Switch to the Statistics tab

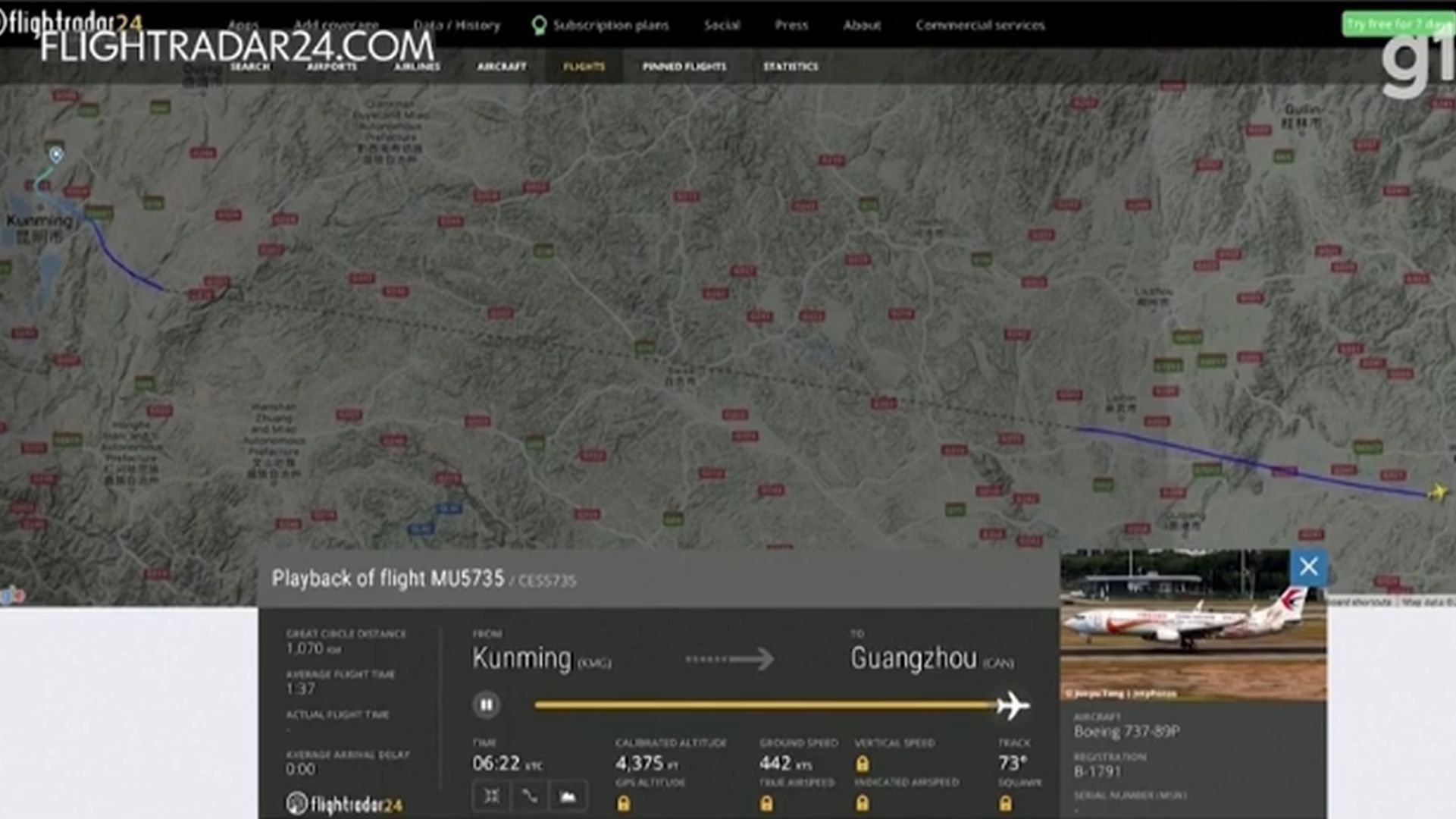[790, 67]
